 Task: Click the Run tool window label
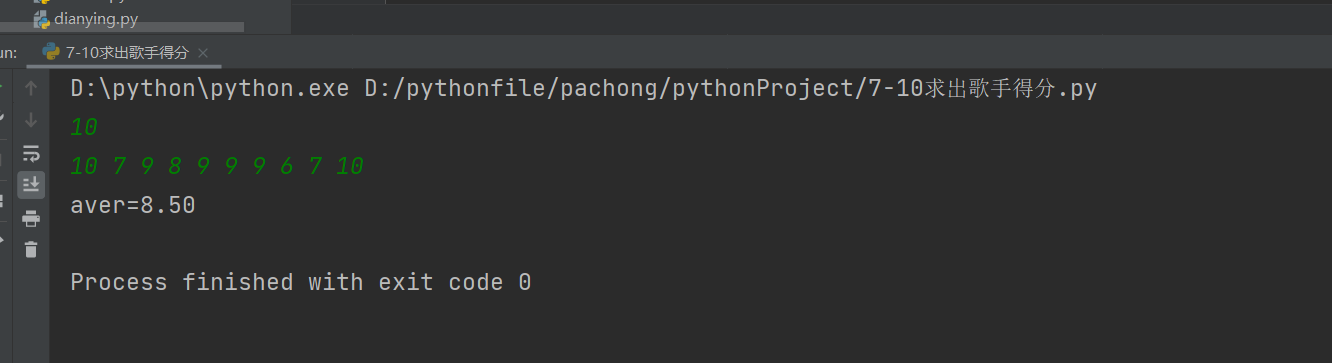point(8,52)
